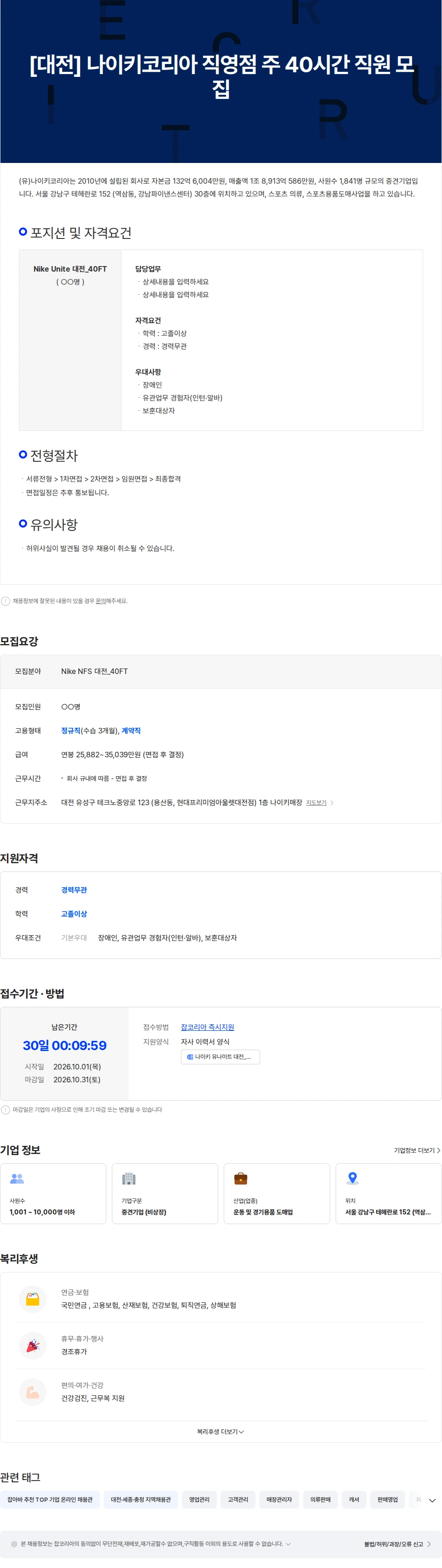Select the 사원수 1,001~10,000명 card
Screen dimensions: 442x1568
(53, 1193)
